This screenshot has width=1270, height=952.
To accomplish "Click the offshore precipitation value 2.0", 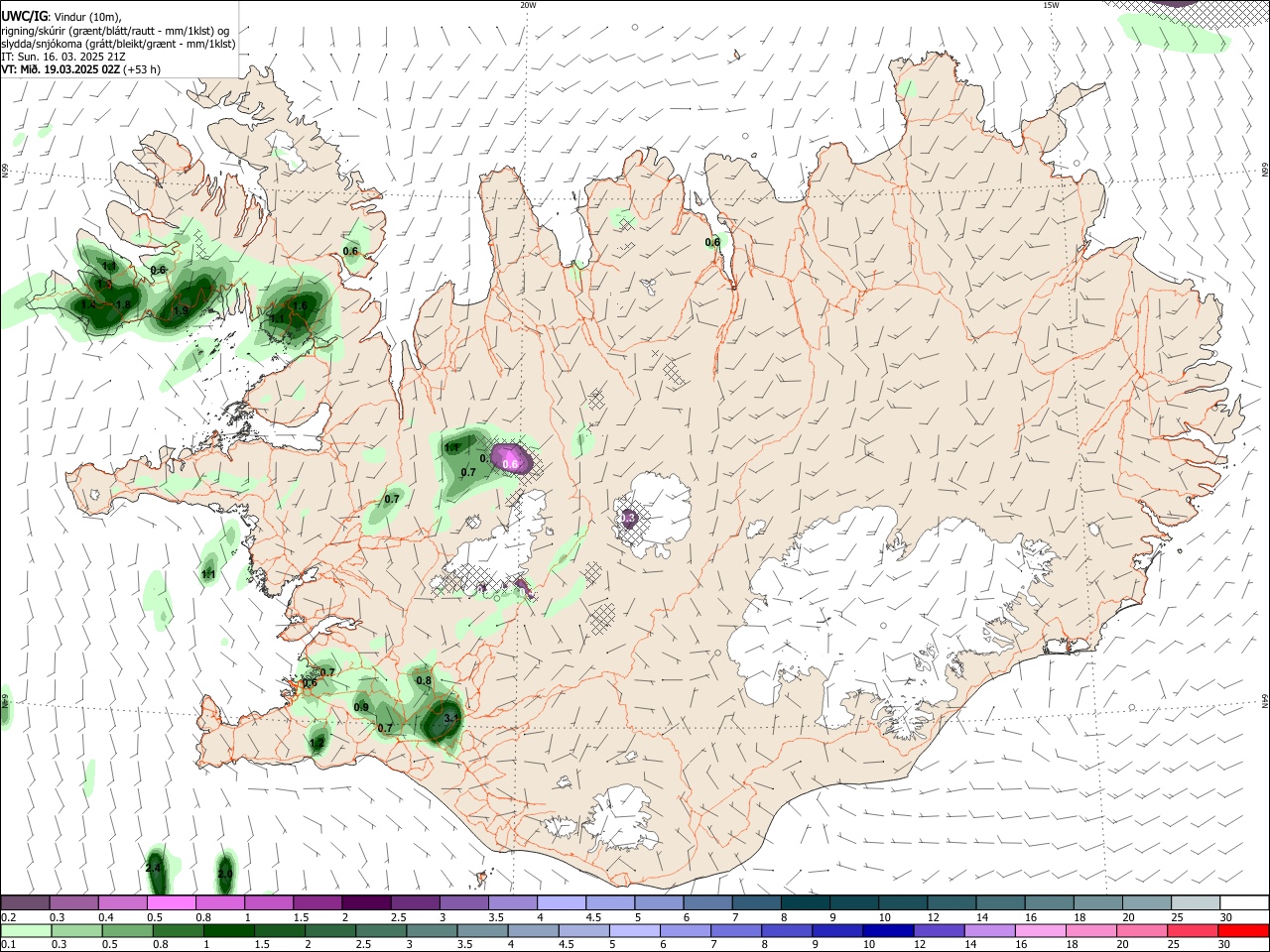I will 225,874.
